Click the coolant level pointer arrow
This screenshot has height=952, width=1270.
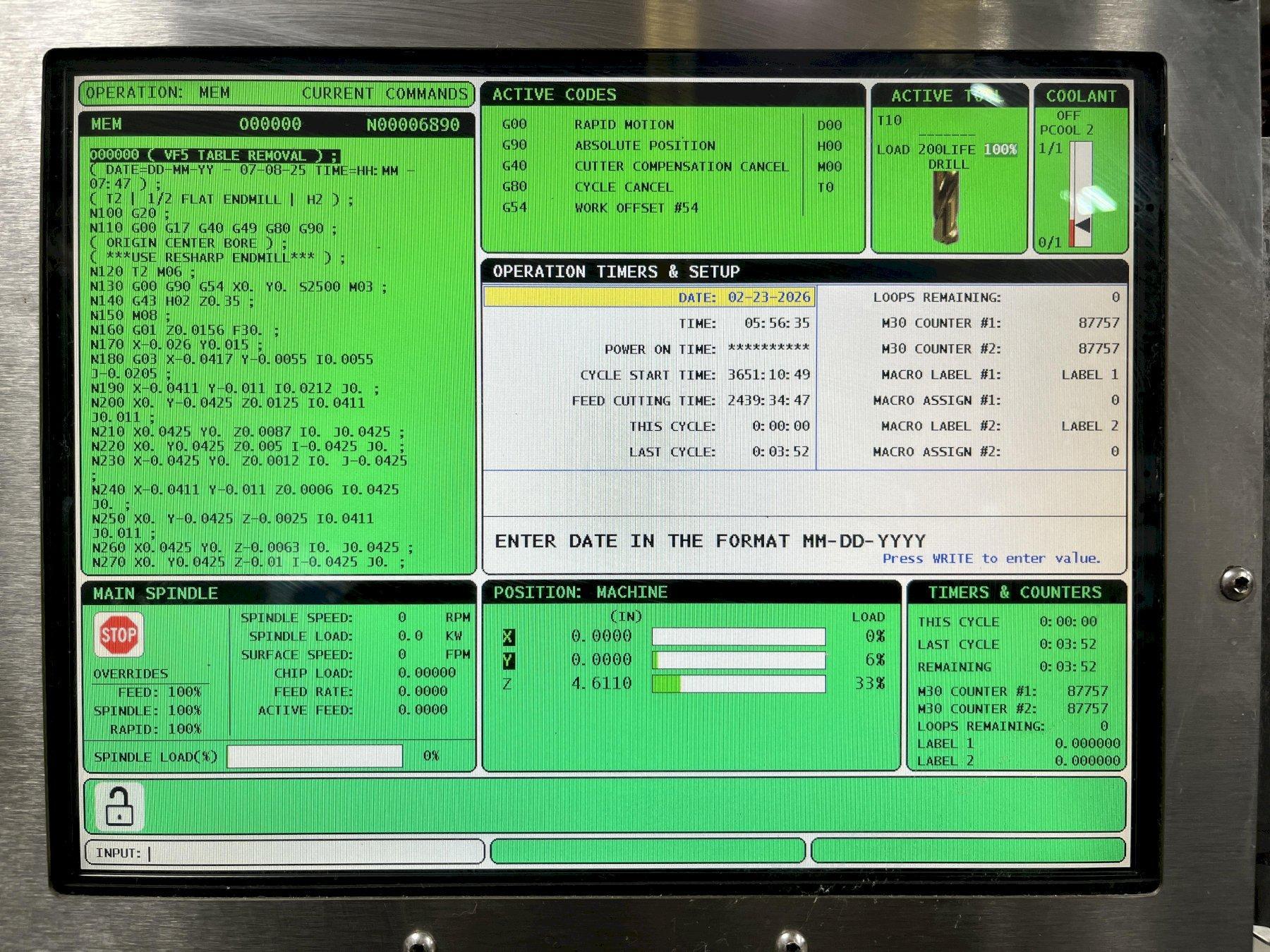click(x=1082, y=226)
